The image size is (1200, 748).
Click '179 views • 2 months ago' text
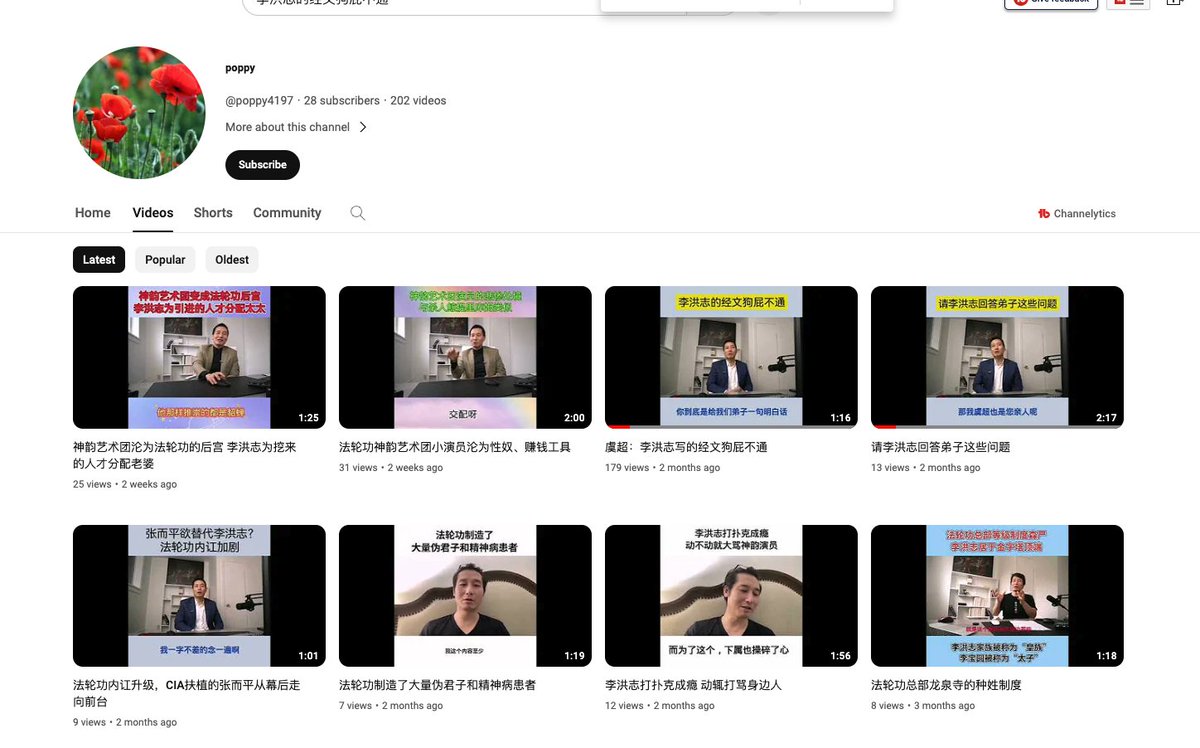(663, 467)
